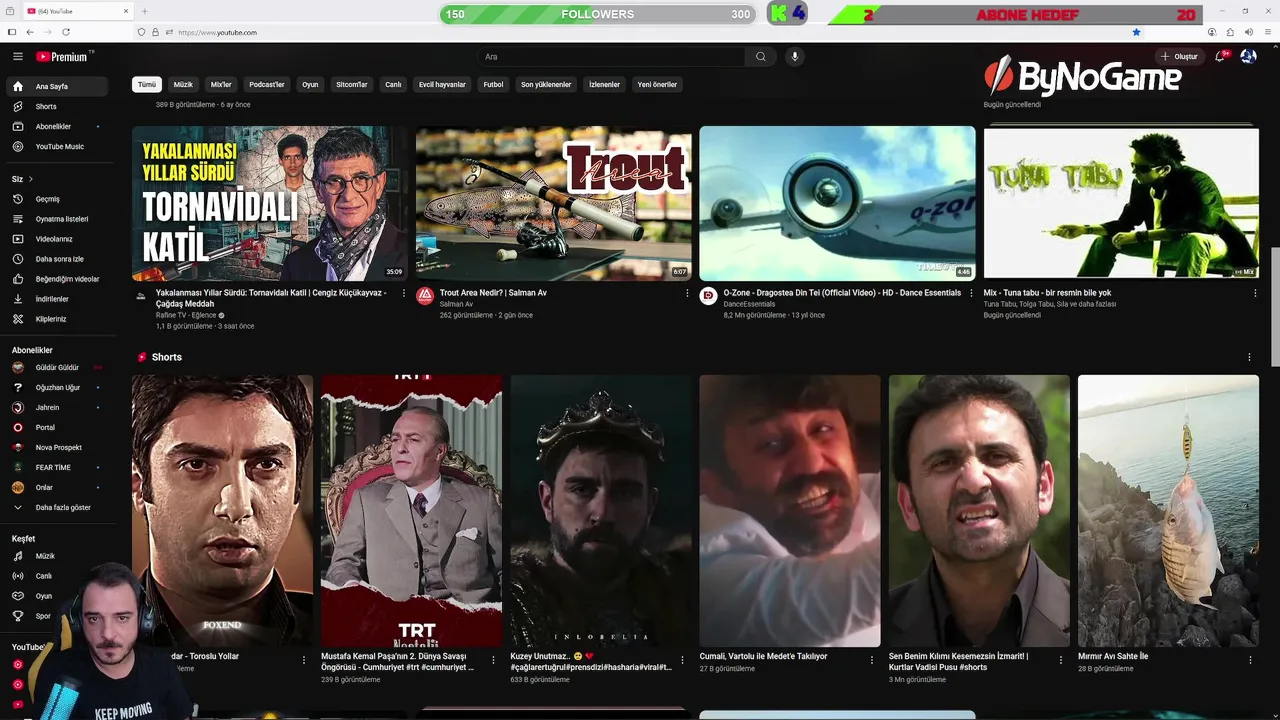Open Nova Prospekt subscription channel
This screenshot has width=1280, height=720.
click(57, 447)
